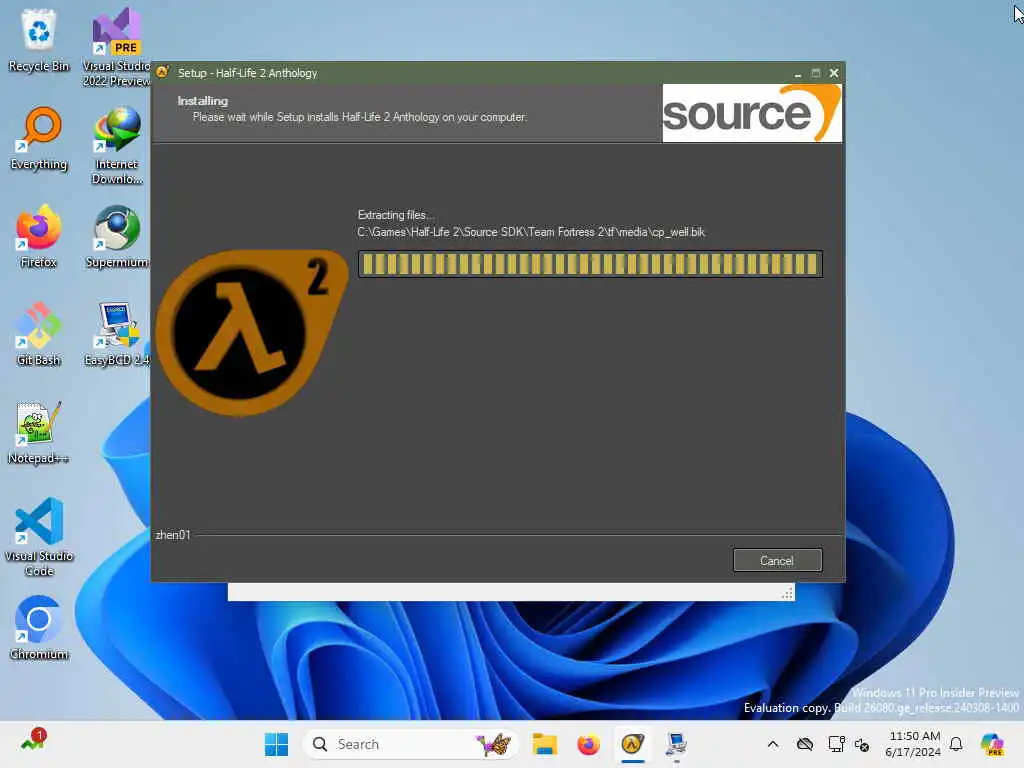Open the Copilot Preview taskbar icon
Screen dimensions: 1024x768
point(992,744)
